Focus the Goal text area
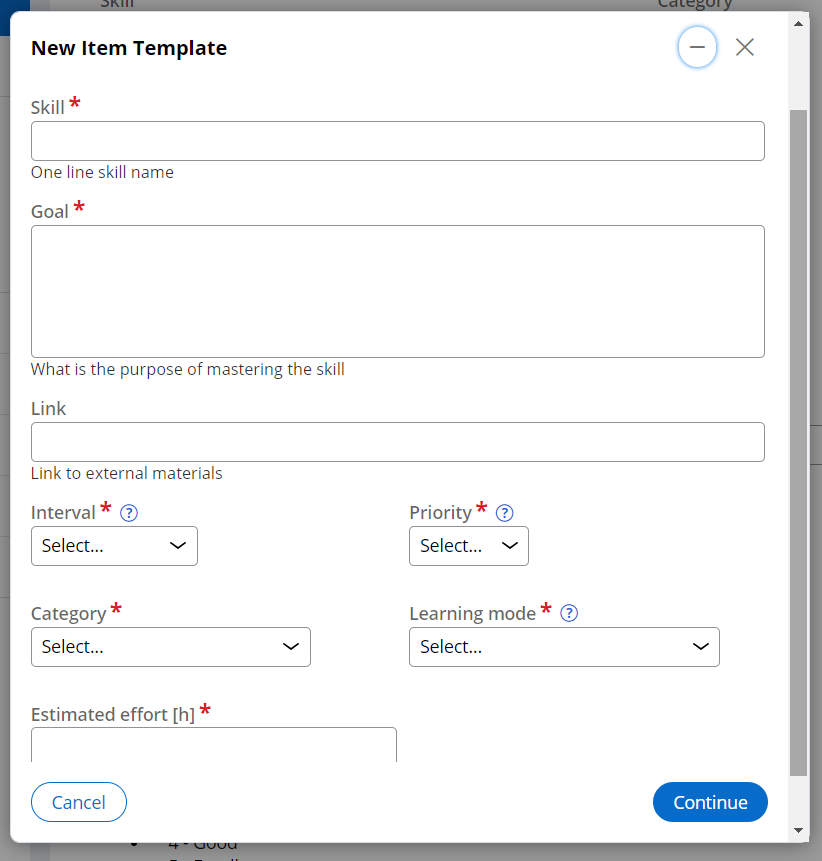The image size is (822, 861). [x=397, y=291]
